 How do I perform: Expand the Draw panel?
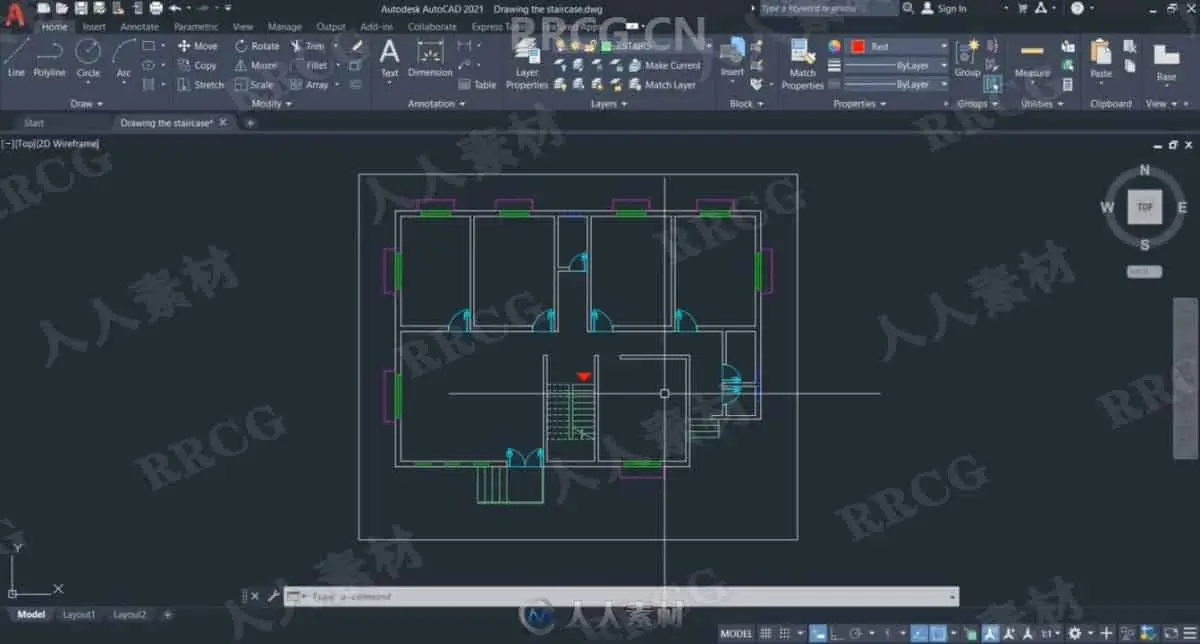coord(85,103)
